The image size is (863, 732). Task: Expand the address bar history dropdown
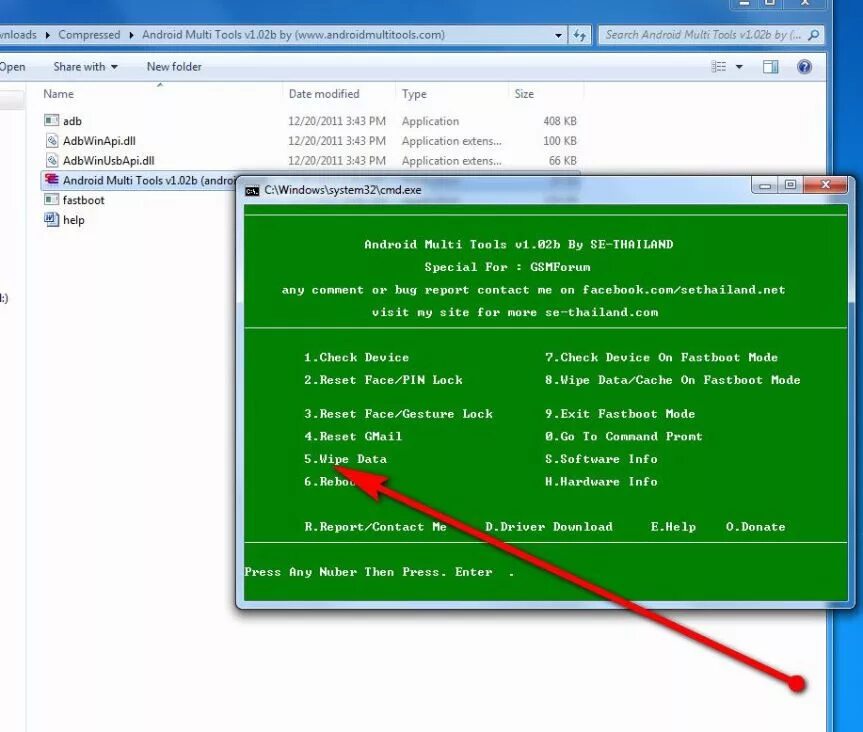[559, 35]
